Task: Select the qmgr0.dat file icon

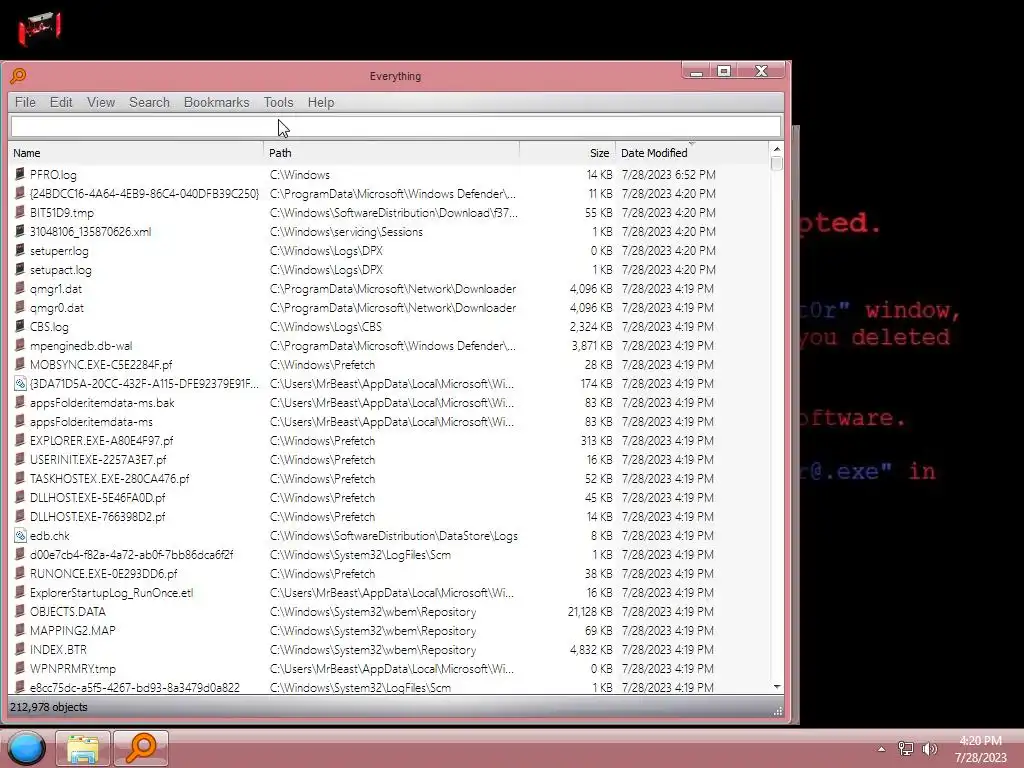Action: (x=20, y=307)
